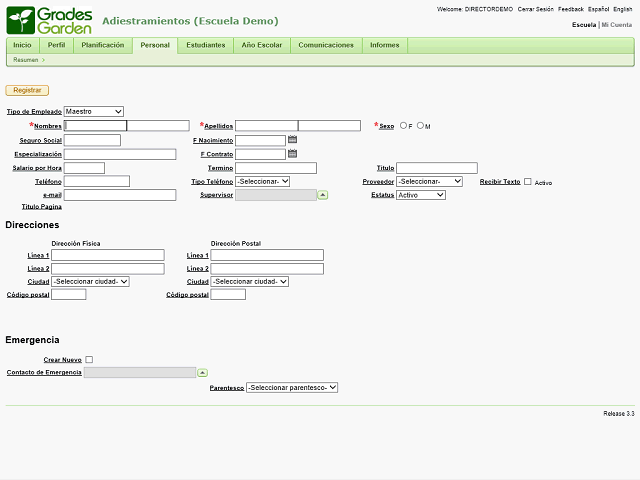Switch to the Planificación tab
Screen dimensions: 640x480
pos(103,45)
